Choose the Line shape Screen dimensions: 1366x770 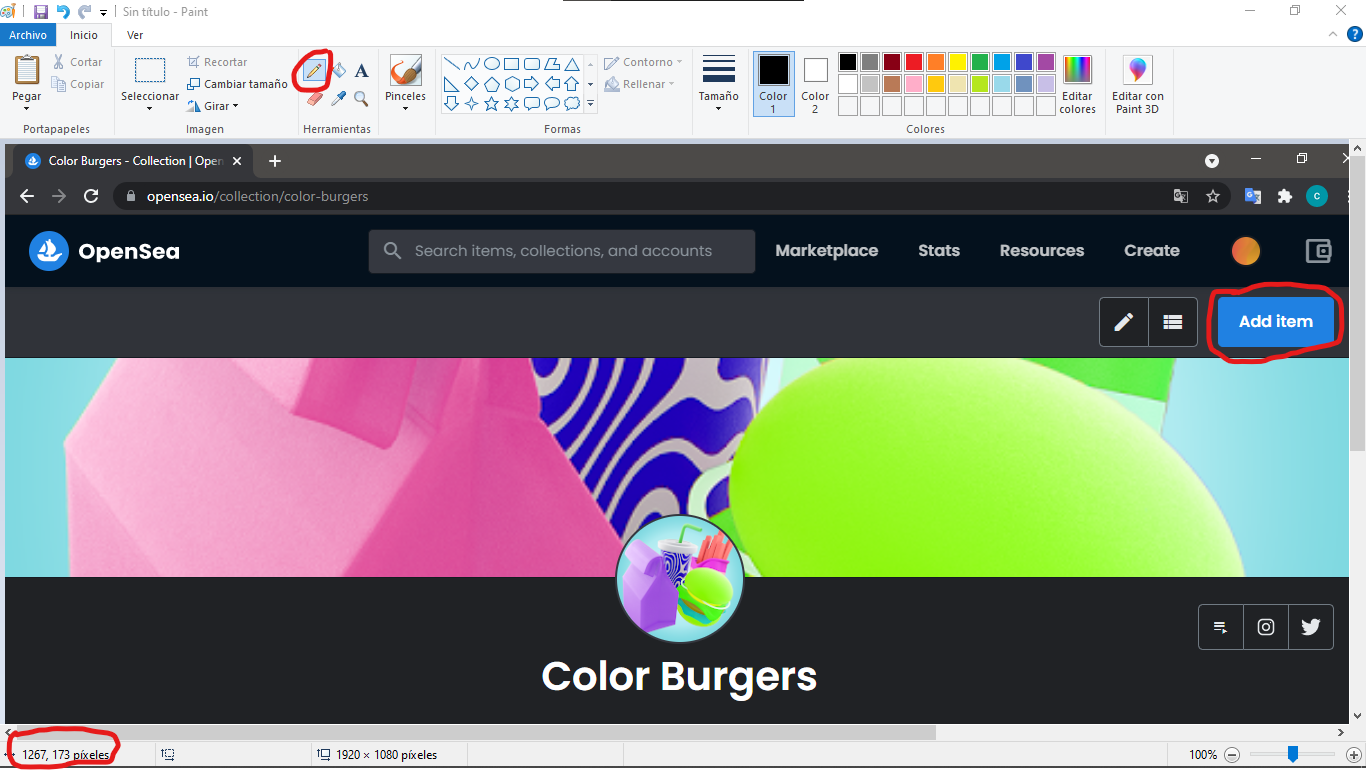[451, 64]
